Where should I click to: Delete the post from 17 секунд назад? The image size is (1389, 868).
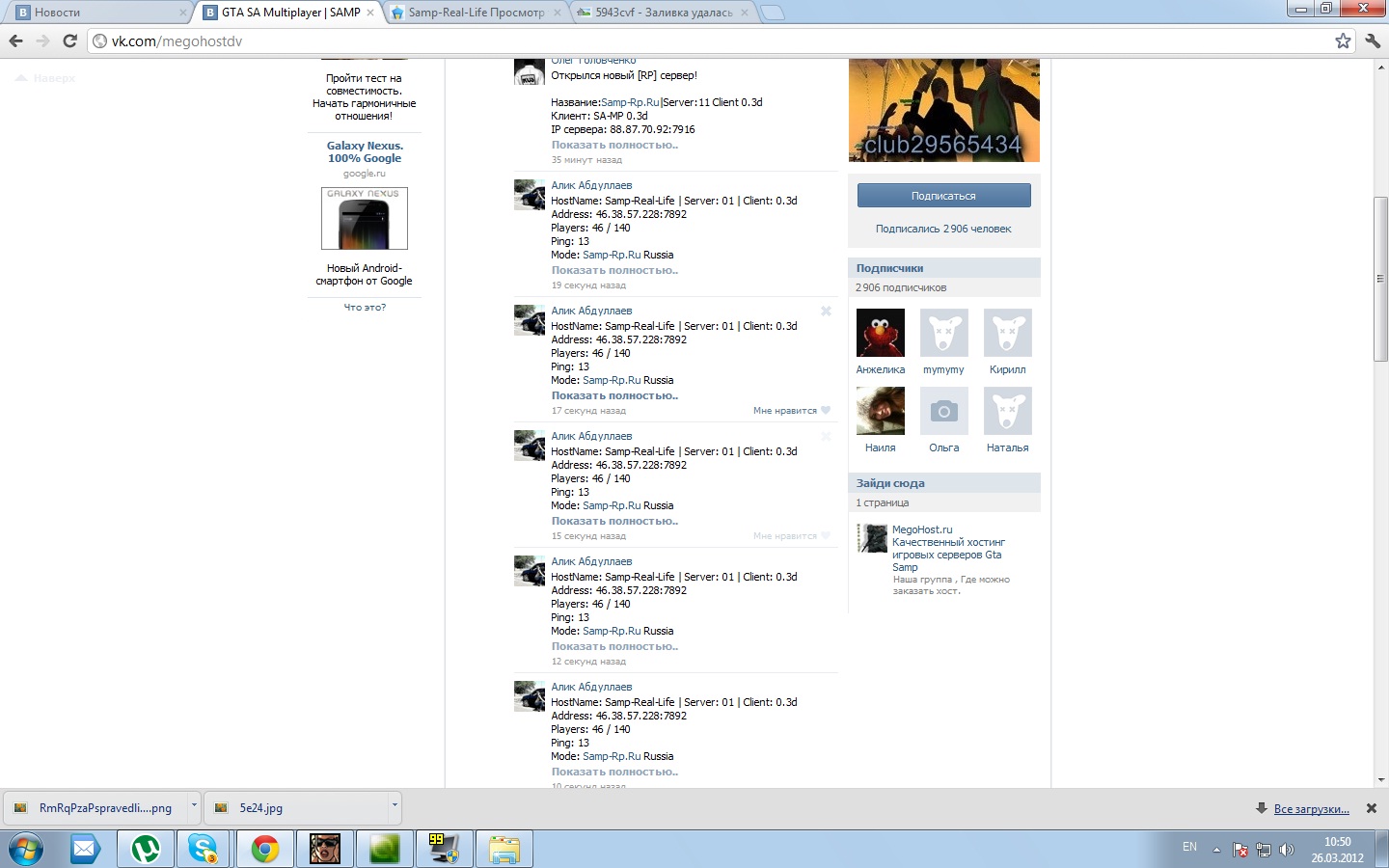point(826,311)
